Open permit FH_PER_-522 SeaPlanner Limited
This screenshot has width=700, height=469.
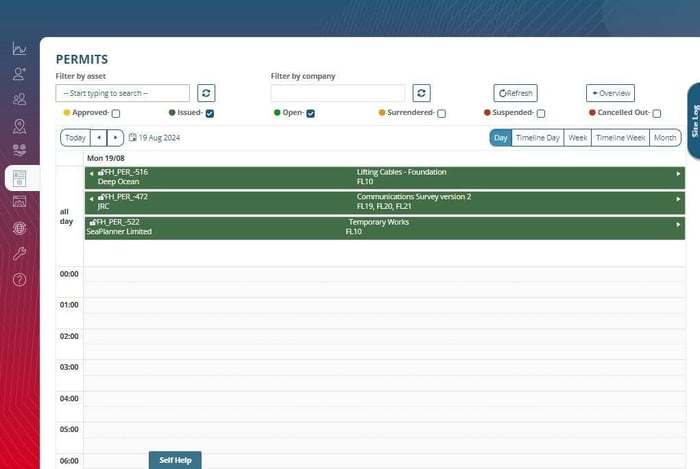[385, 228]
